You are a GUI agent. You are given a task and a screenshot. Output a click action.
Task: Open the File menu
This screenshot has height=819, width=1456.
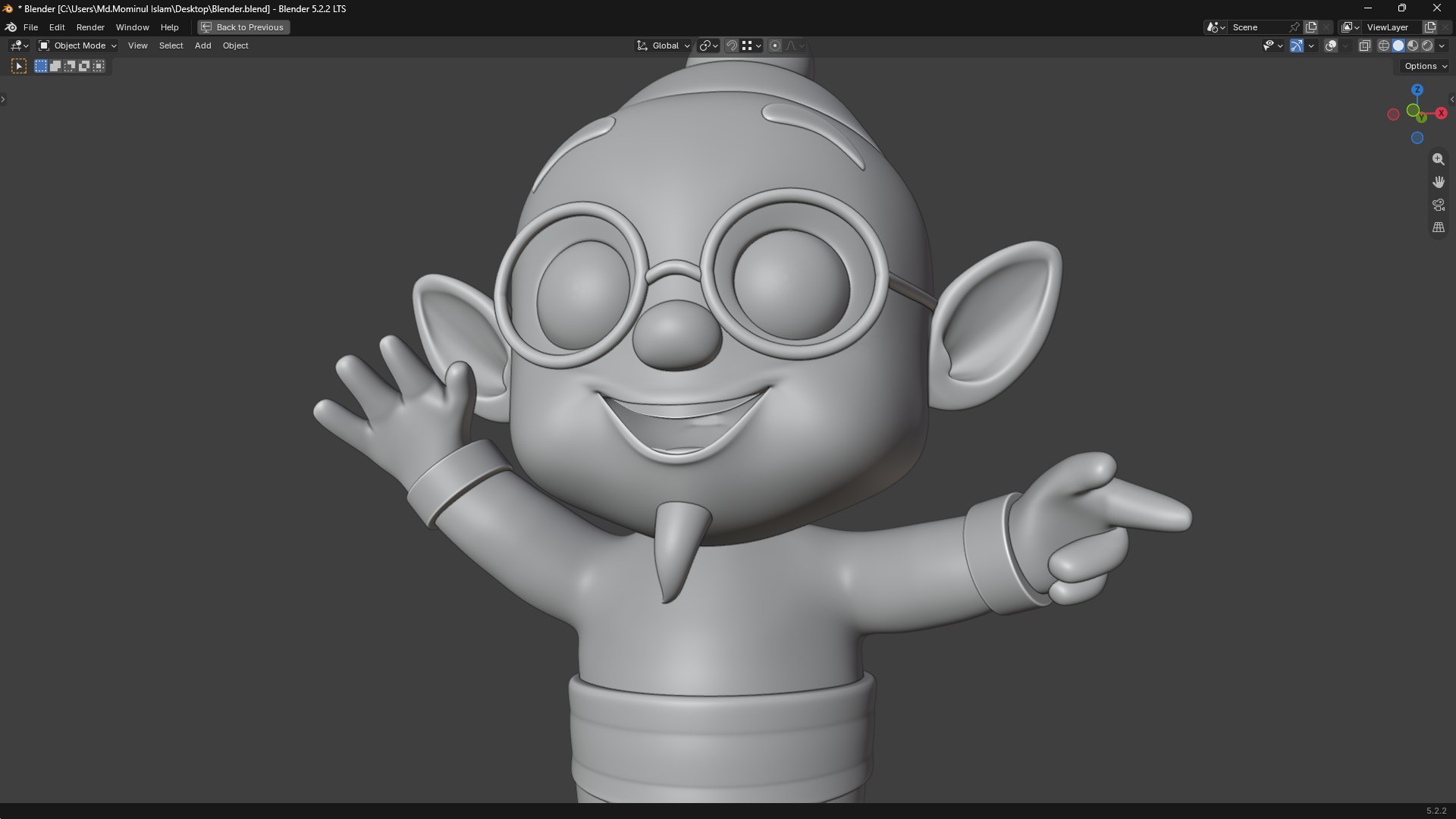point(30,27)
